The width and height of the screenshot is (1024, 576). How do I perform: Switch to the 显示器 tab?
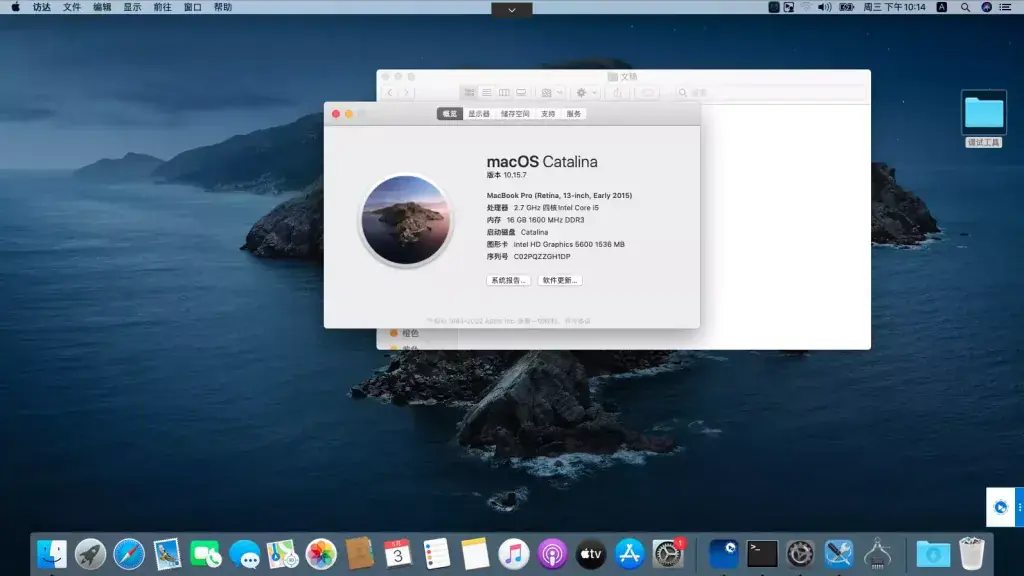click(479, 114)
